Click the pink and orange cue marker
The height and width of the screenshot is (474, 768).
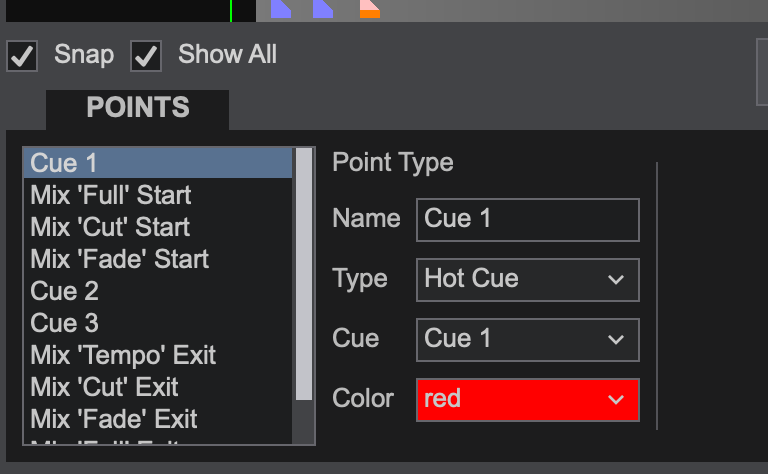point(369,9)
